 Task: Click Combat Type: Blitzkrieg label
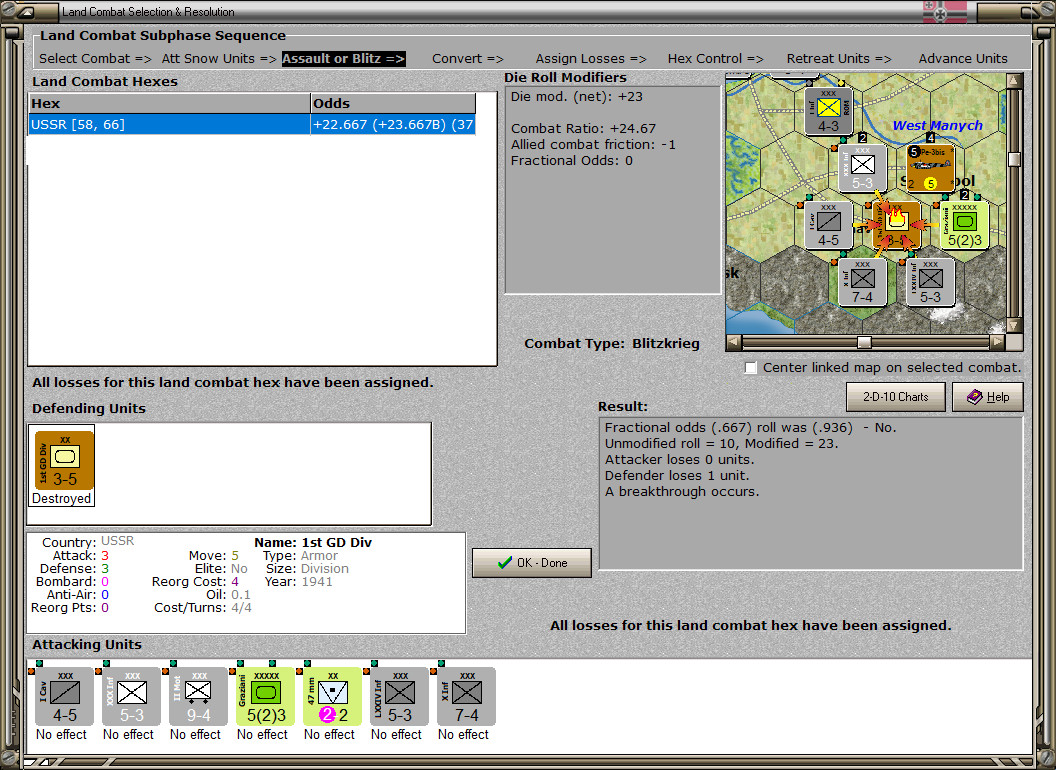612,344
